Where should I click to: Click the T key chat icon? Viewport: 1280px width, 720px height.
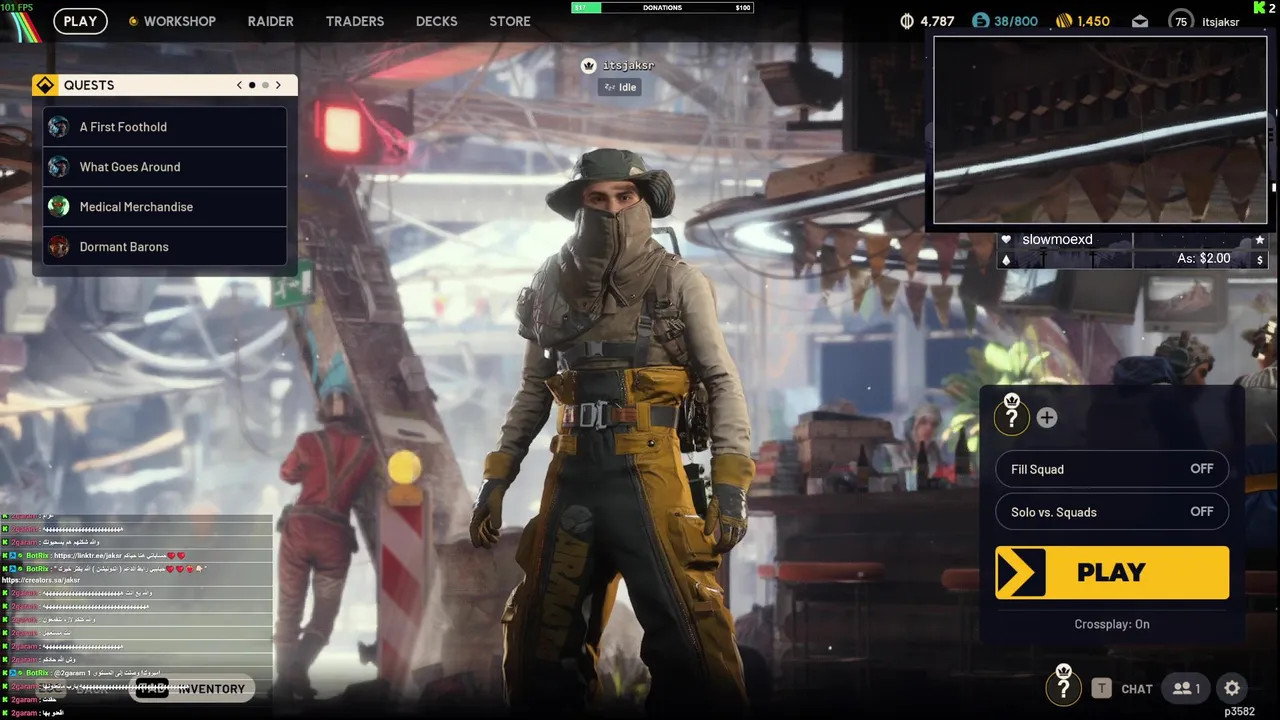[1101, 688]
